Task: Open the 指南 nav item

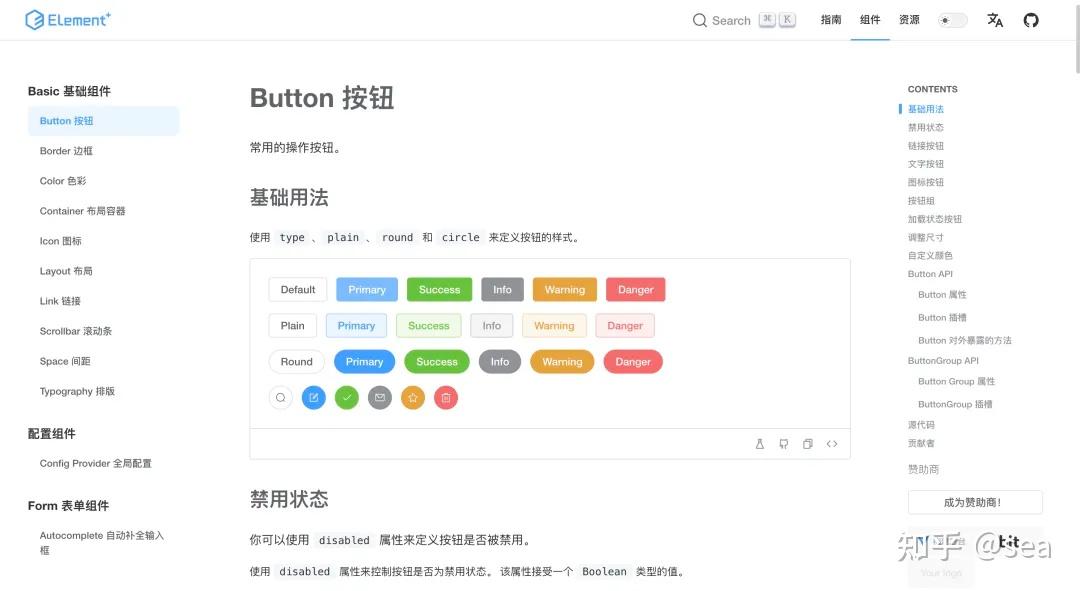Action: 831,20
